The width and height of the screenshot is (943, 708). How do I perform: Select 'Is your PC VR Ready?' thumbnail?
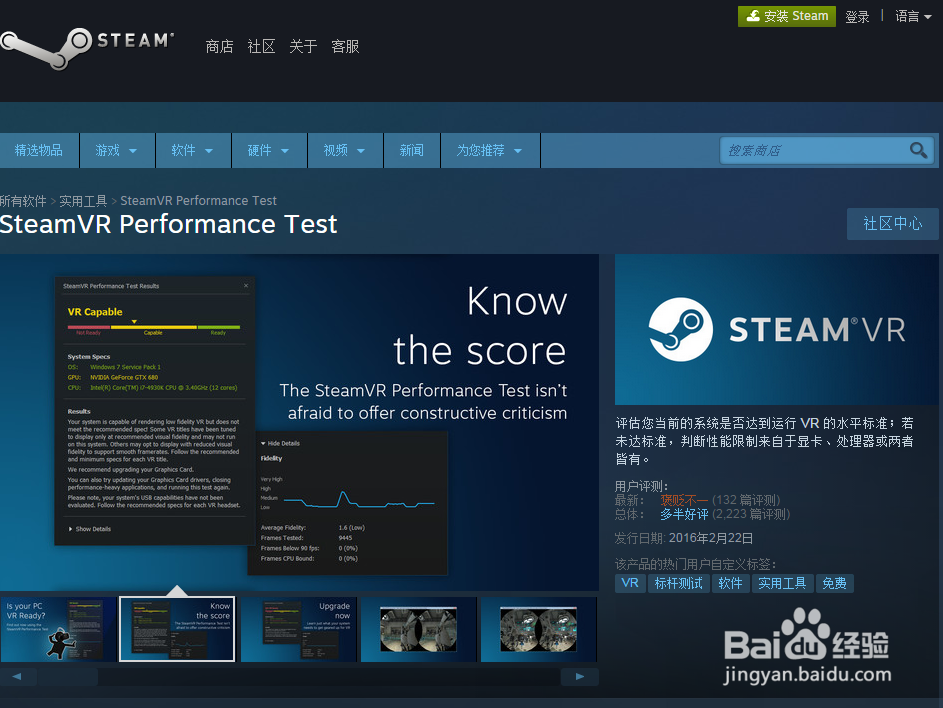coord(58,629)
